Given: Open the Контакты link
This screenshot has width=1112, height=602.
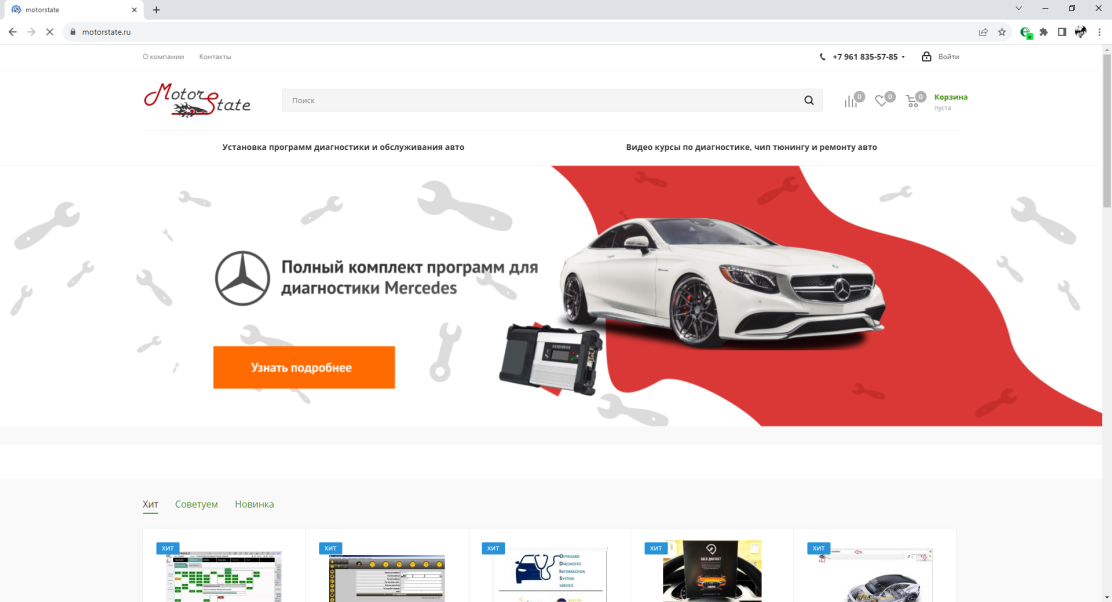Looking at the screenshot, I should 215,57.
